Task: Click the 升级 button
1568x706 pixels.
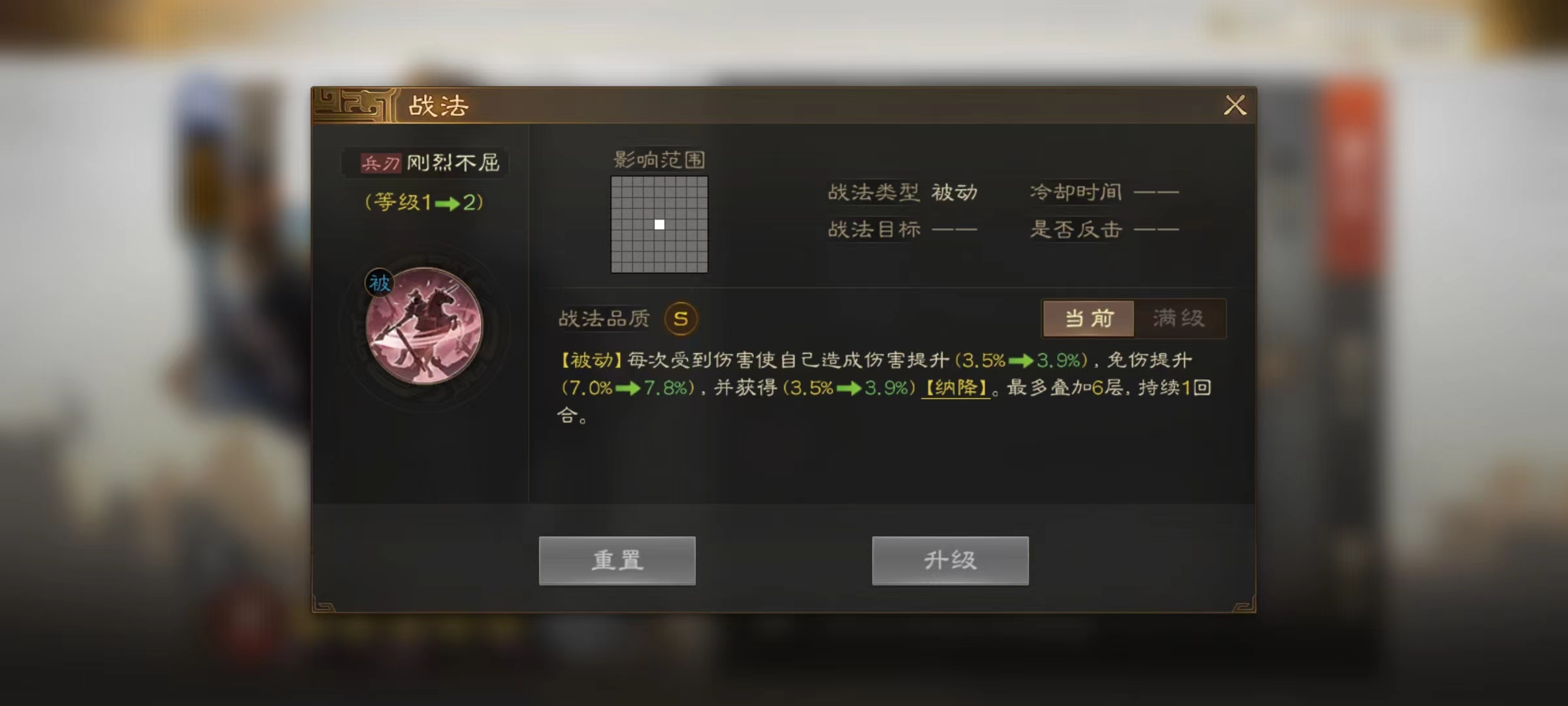Action: pyautogui.click(x=950, y=561)
